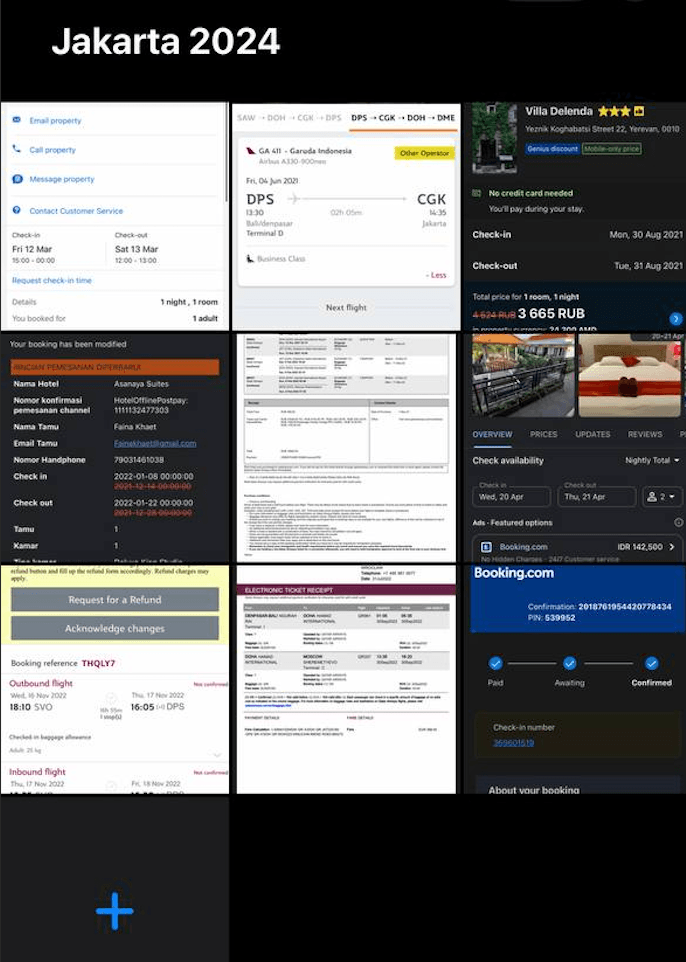Click the Call property phone icon

click(x=16, y=150)
